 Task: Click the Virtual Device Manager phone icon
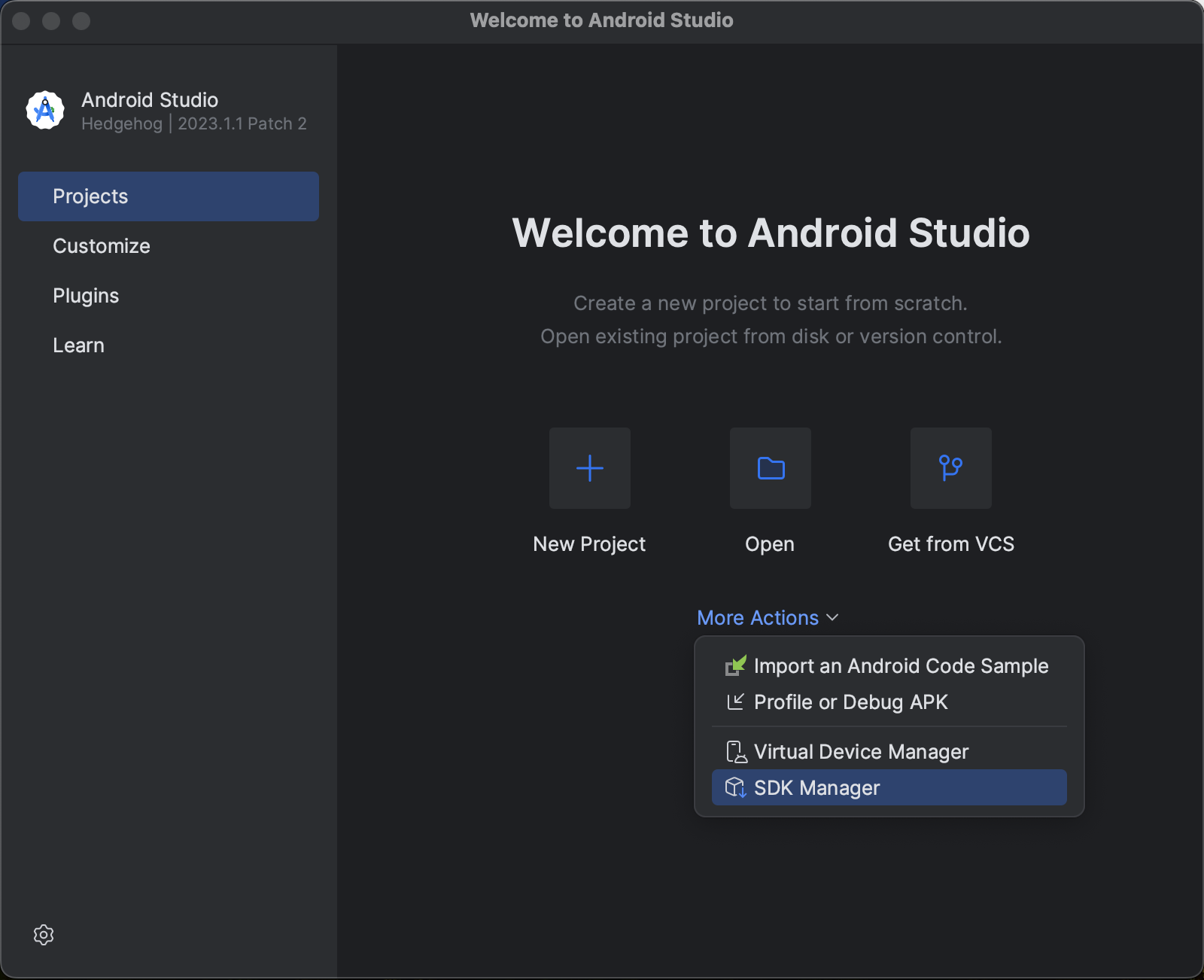click(x=735, y=752)
